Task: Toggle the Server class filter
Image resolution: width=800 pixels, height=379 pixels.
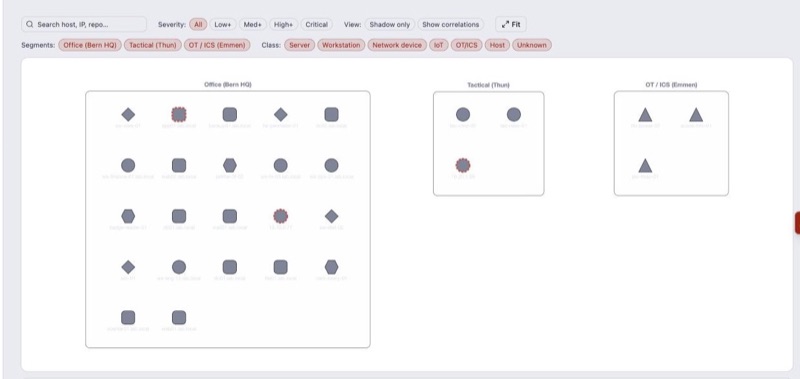Action: [299, 45]
